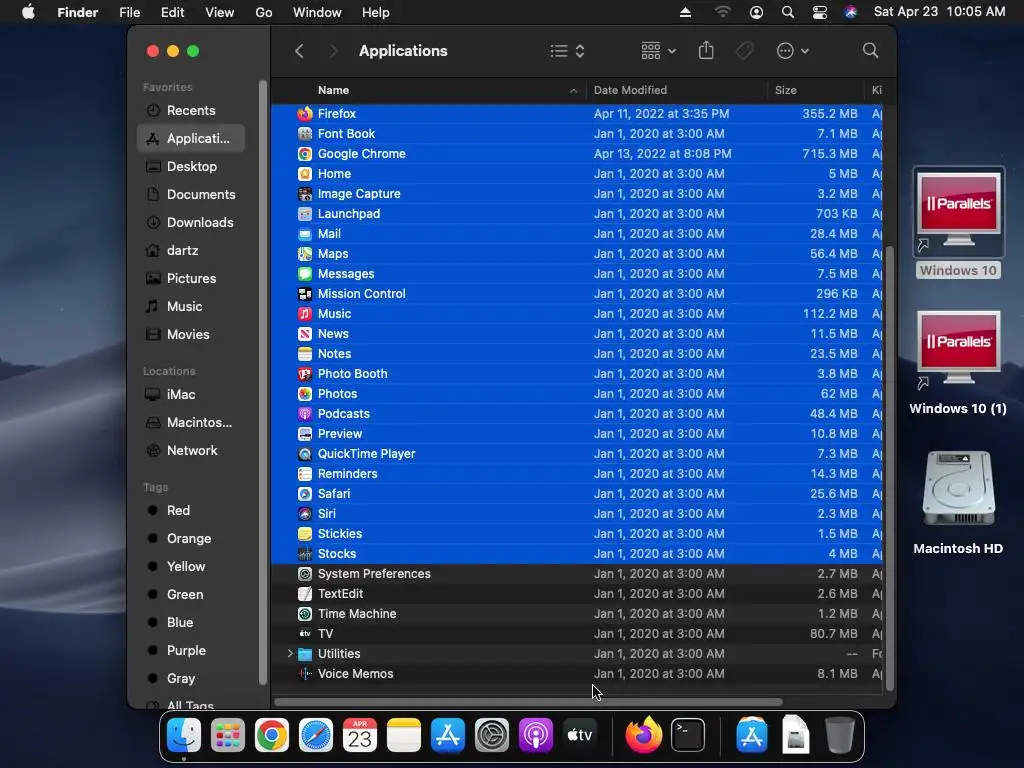The height and width of the screenshot is (768, 1024).
Task: Click the Siri icon in the menu bar
Action: (x=850, y=12)
